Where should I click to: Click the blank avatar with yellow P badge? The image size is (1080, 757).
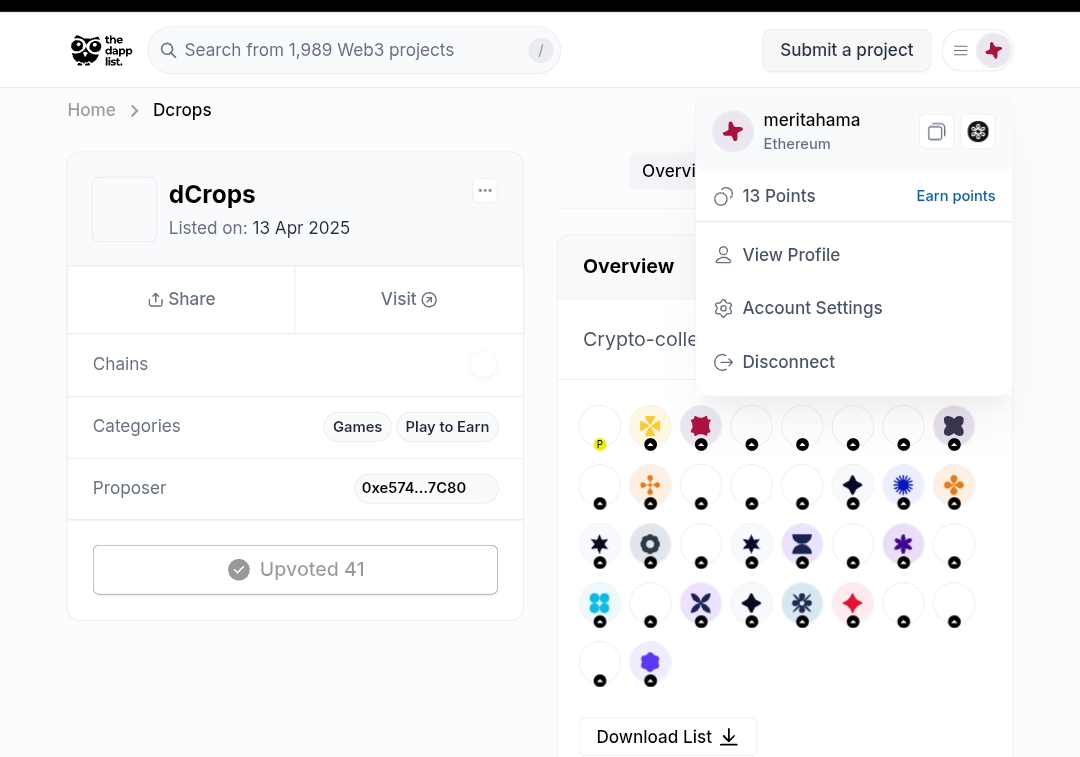pyautogui.click(x=600, y=426)
